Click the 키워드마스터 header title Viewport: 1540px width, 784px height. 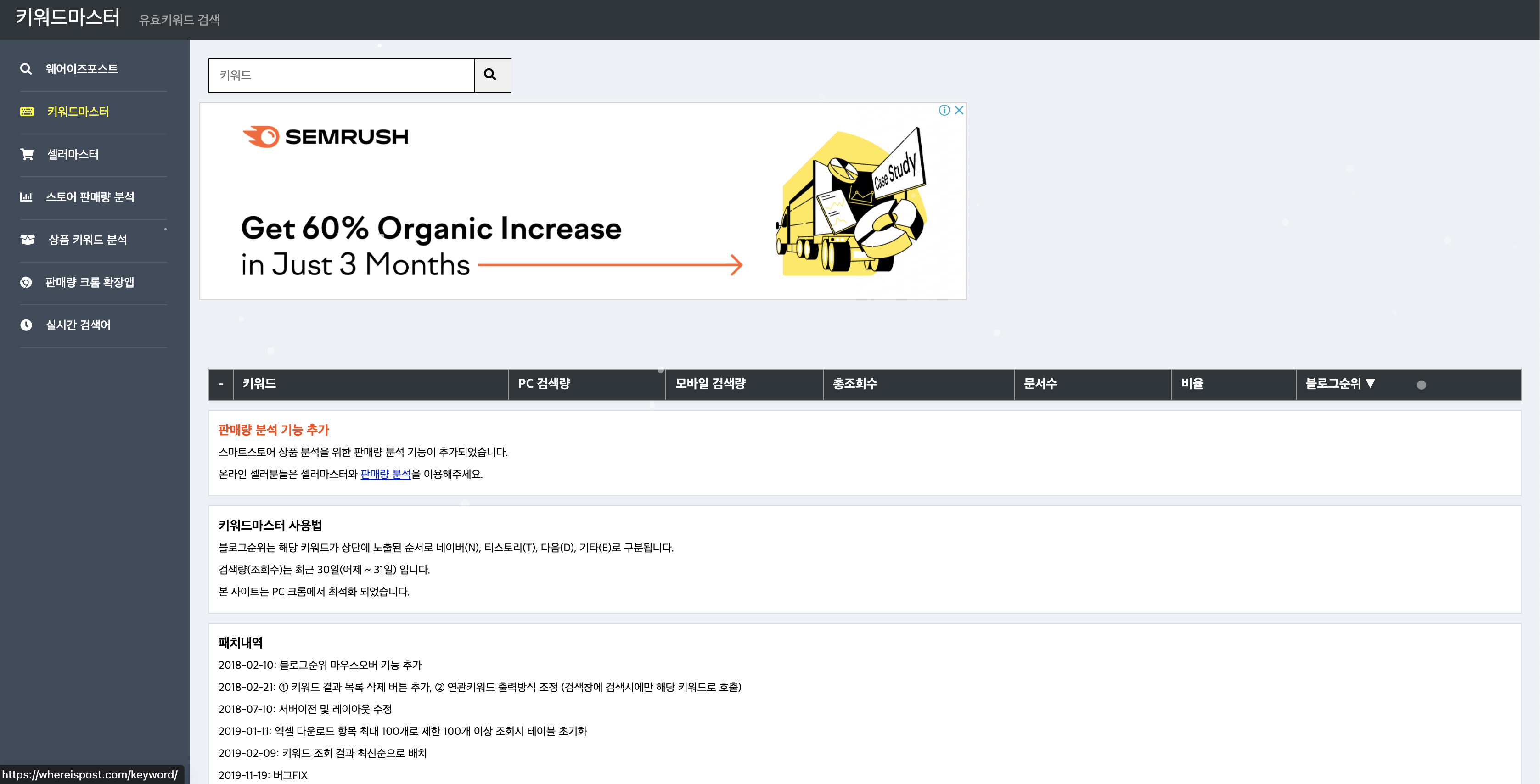pyautogui.click(x=67, y=18)
